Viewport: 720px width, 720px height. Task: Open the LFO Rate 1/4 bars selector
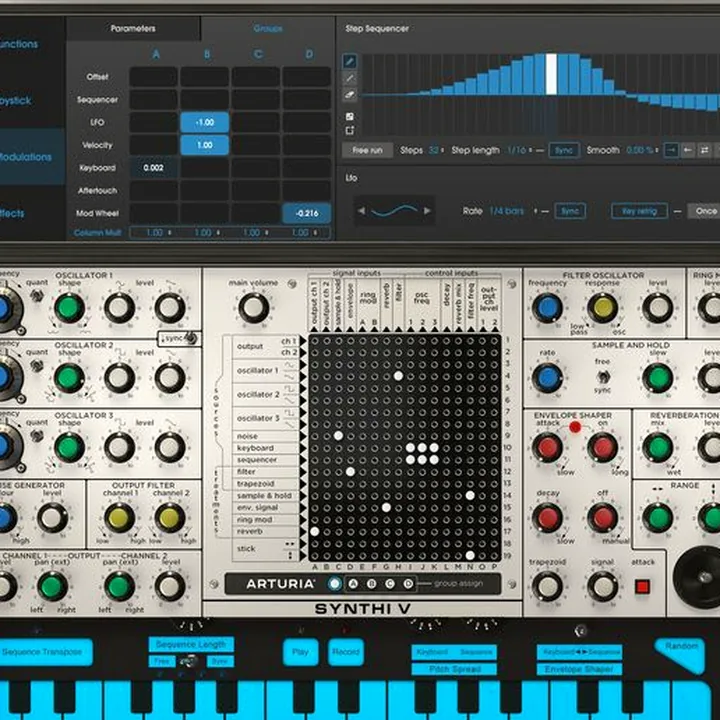click(x=513, y=211)
